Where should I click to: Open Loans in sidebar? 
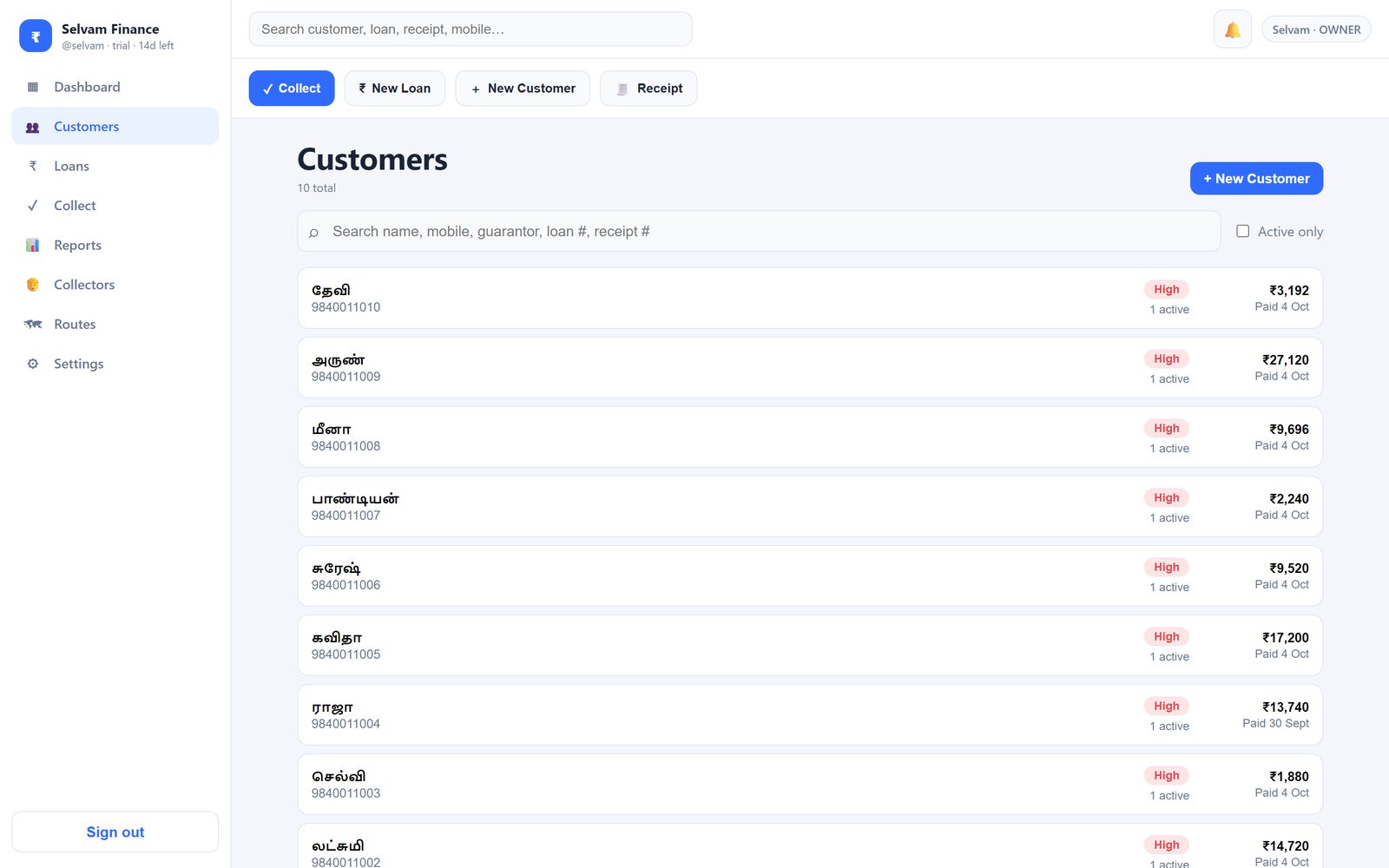[115, 166]
